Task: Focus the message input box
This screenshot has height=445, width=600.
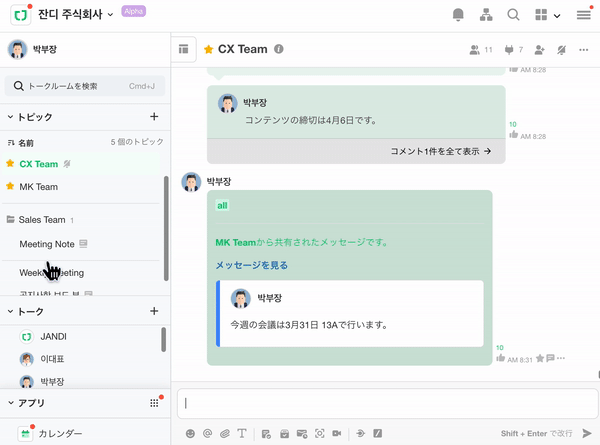Action: (x=388, y=403)
